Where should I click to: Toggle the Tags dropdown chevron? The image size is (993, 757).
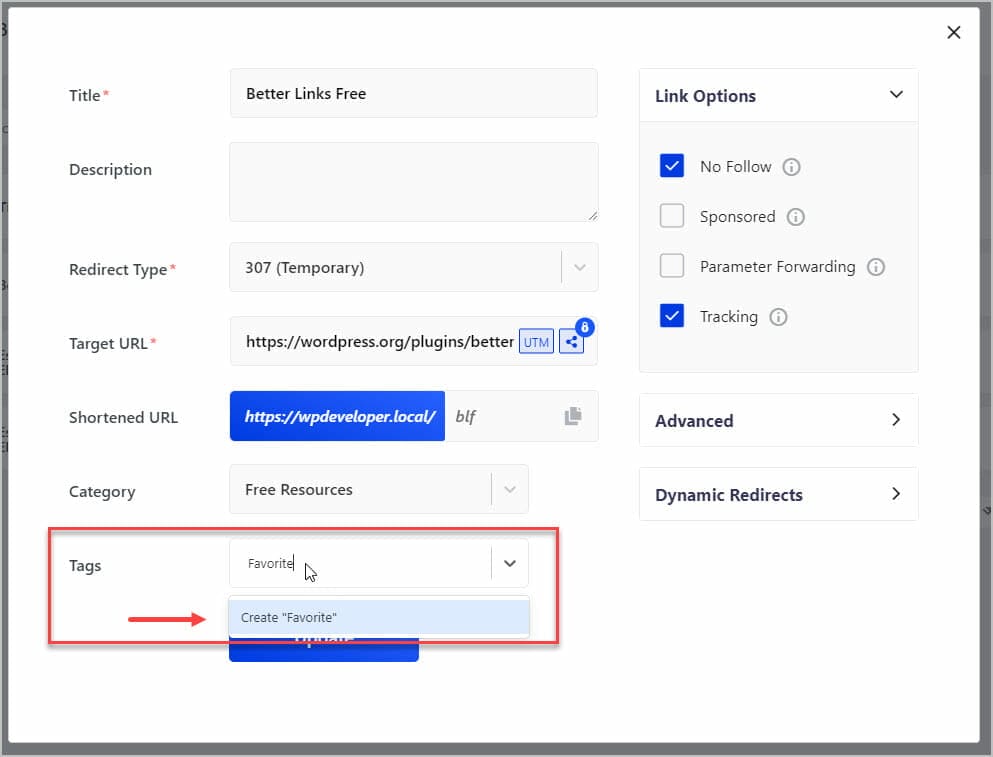[510, 563]
